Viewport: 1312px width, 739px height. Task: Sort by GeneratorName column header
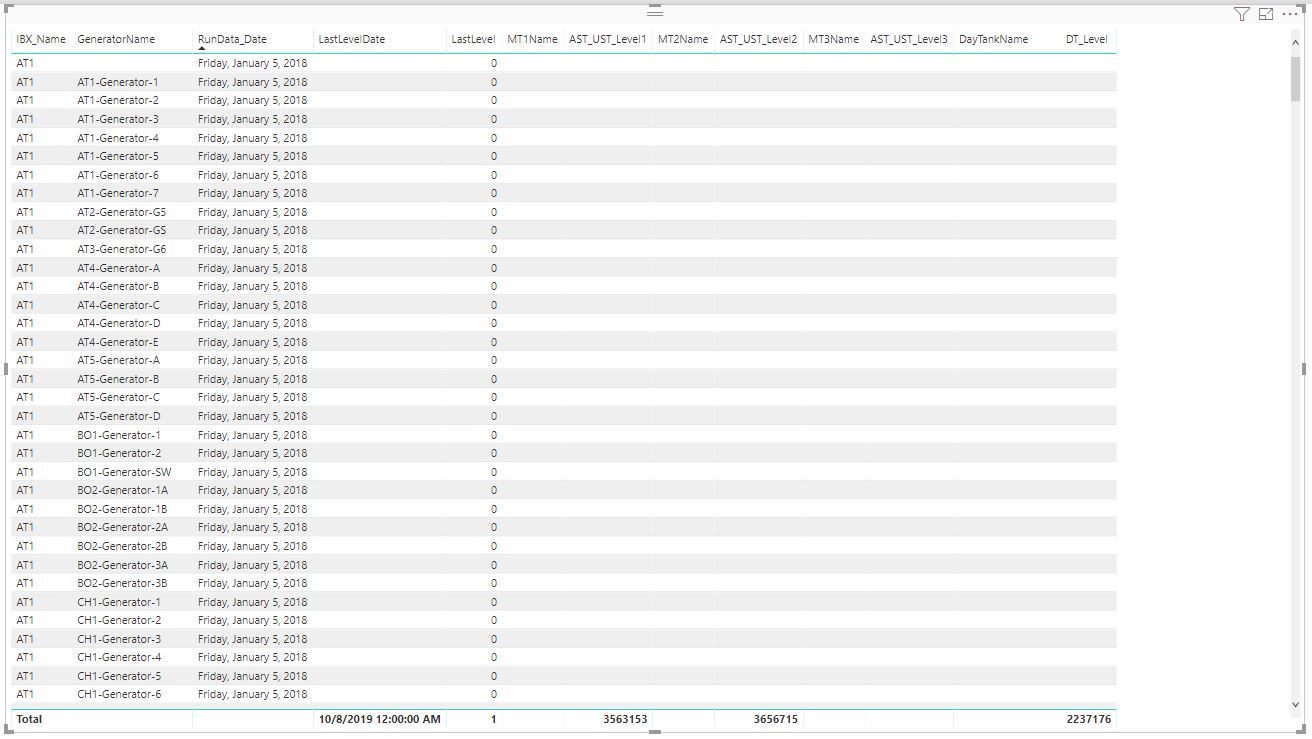[x=116, y=39]
